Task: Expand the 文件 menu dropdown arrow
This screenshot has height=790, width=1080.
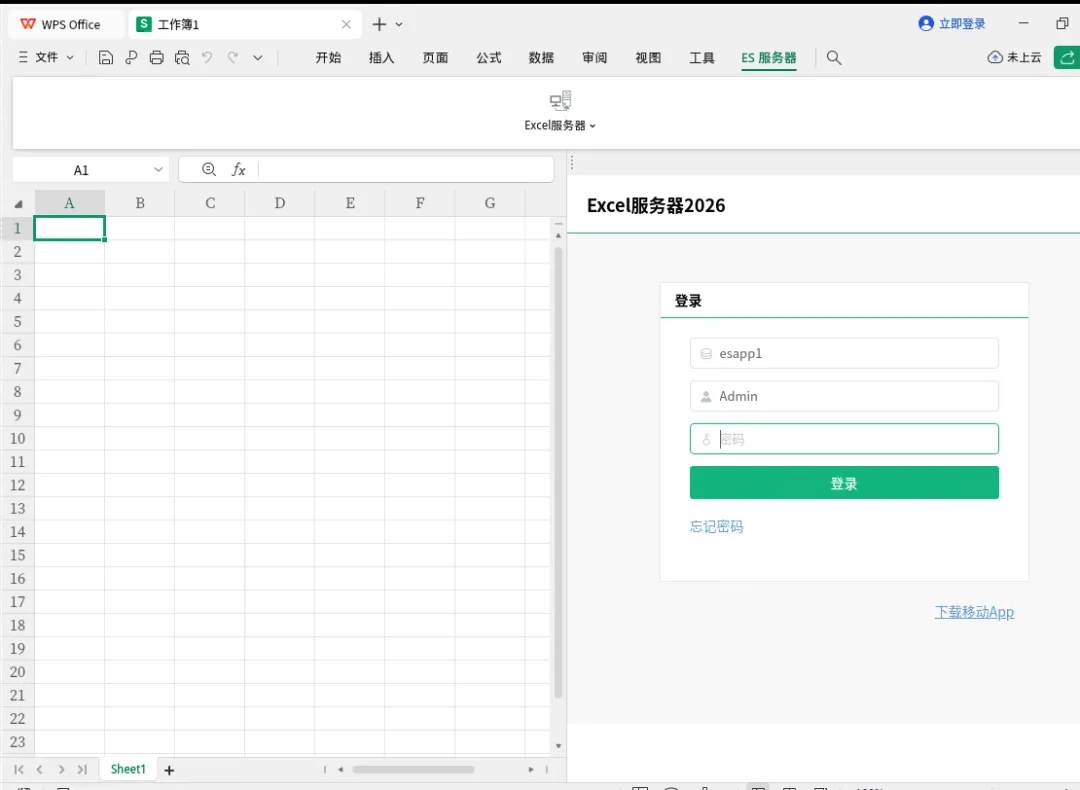Action: tap(70, 58)
